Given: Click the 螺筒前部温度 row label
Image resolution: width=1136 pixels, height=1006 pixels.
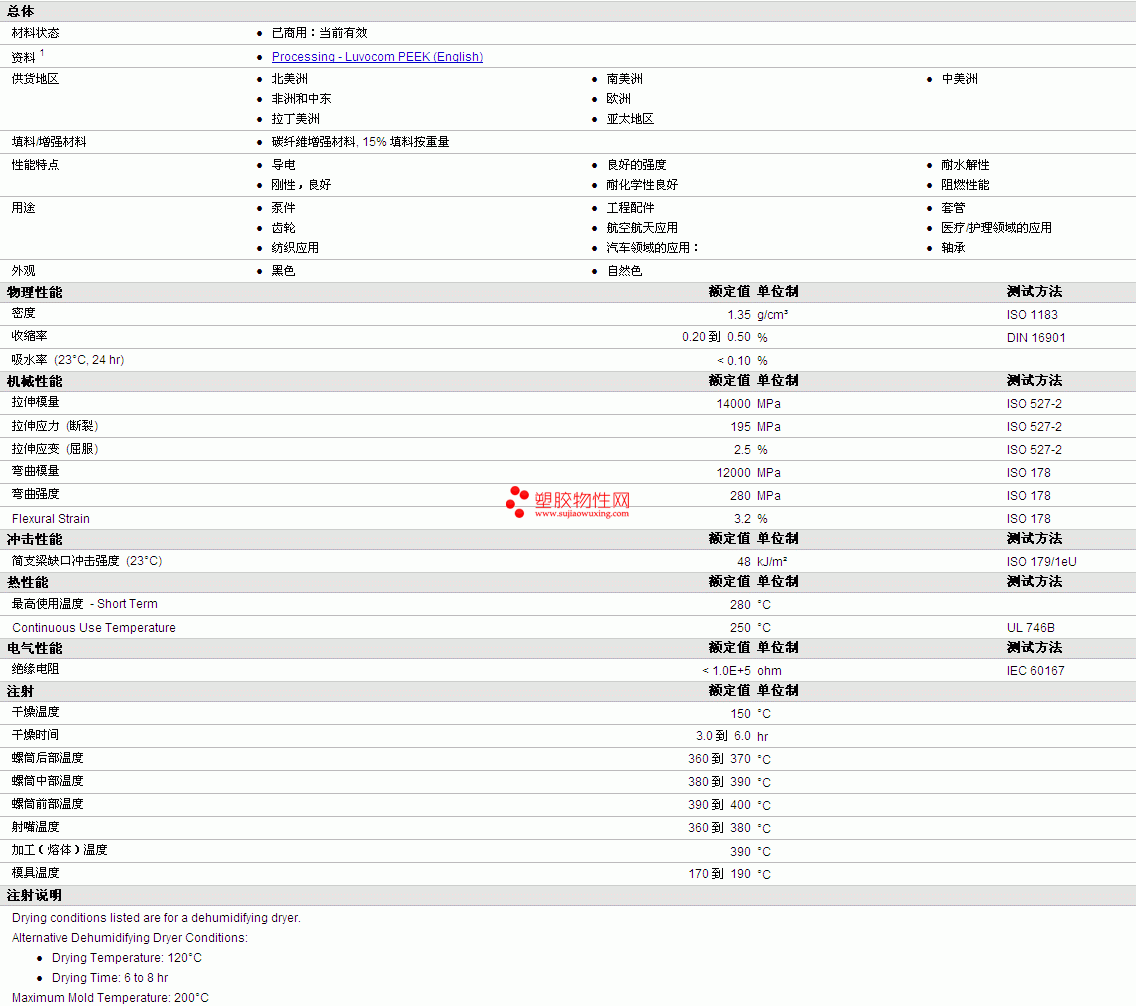Looking at the screenshot, I should coord(48,805).
